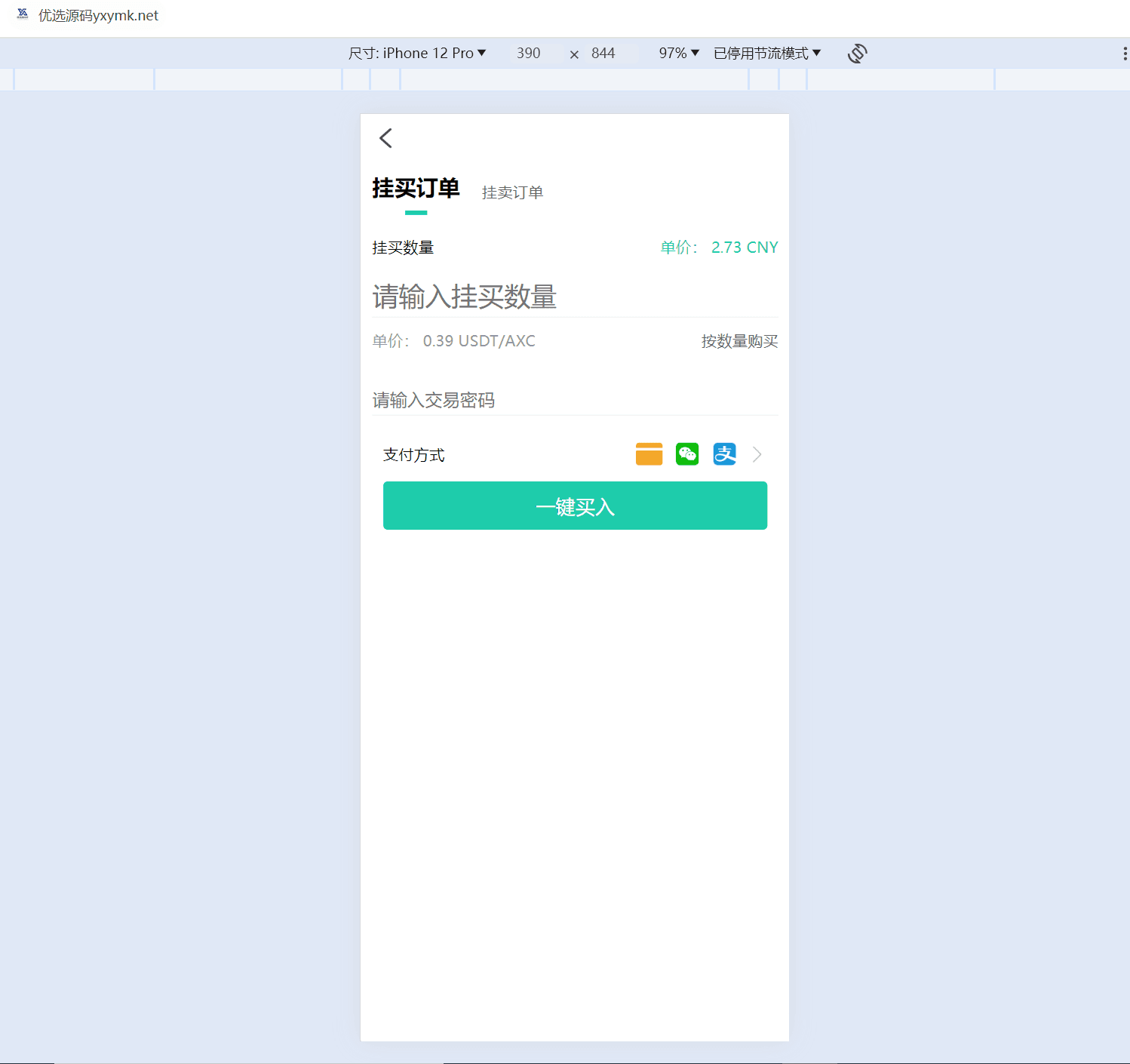The height and width of the screenshot is (1064, 1130).
Task: Open the iPhone 12 Pro device size dropdown
Action: pyautogui.click(x=416, y=54)
